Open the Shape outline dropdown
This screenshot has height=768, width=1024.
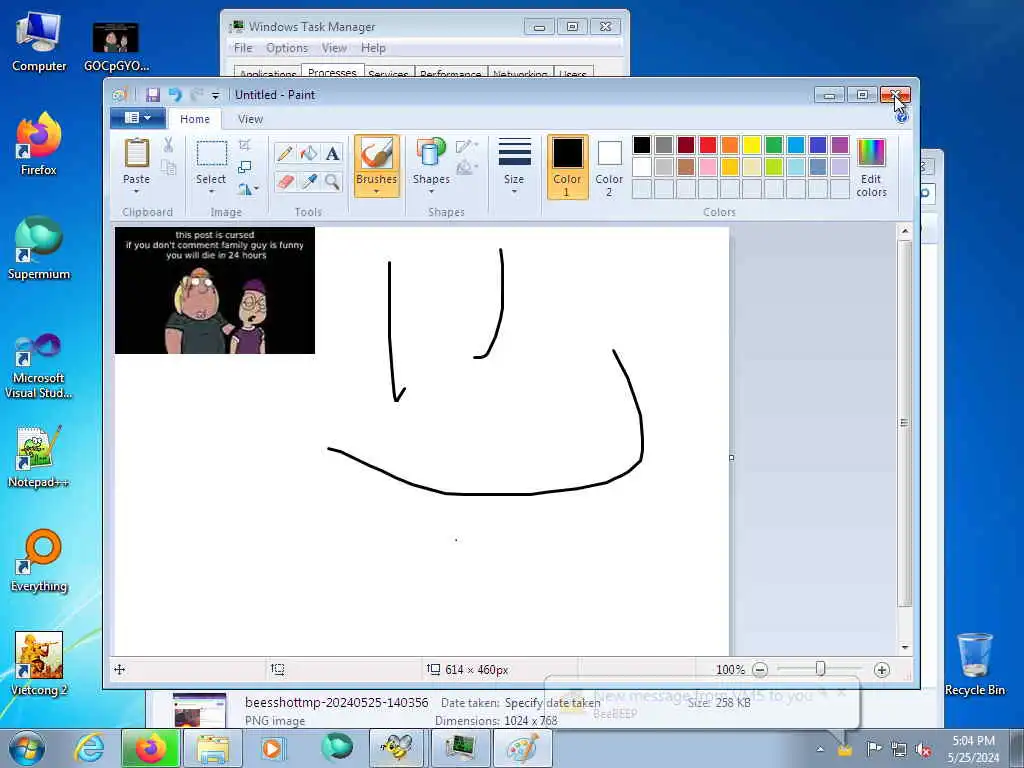[x=466, y=146]
